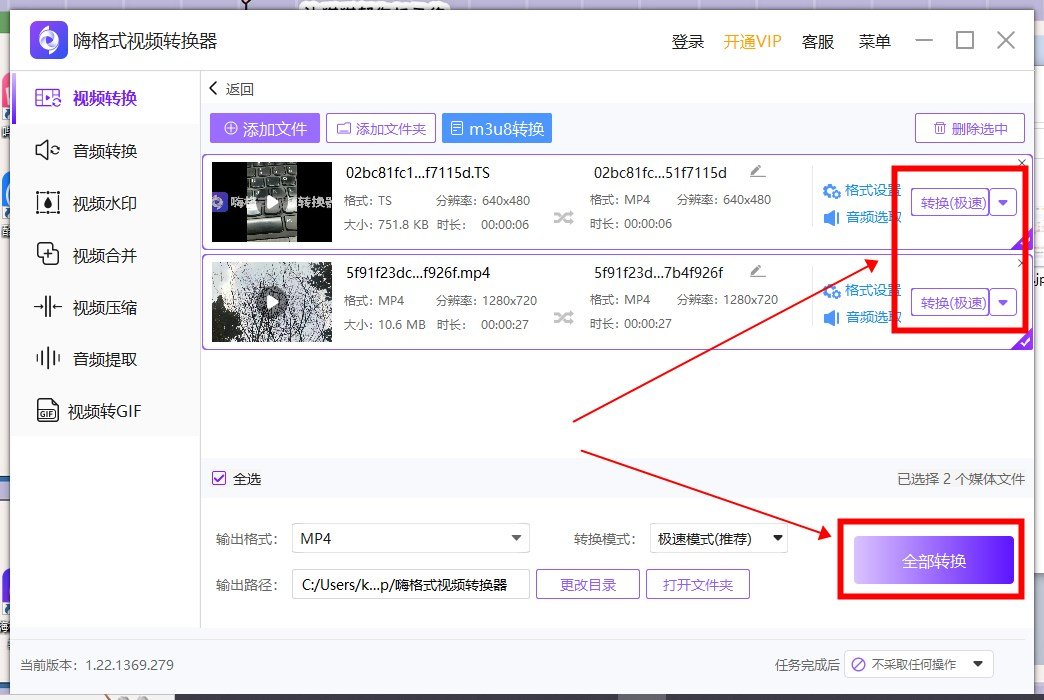The width and height of the screenshot is (1044, 700).
Task: Open the 不采取任何操作 task-completion dropdown
Action: point(915,664)
